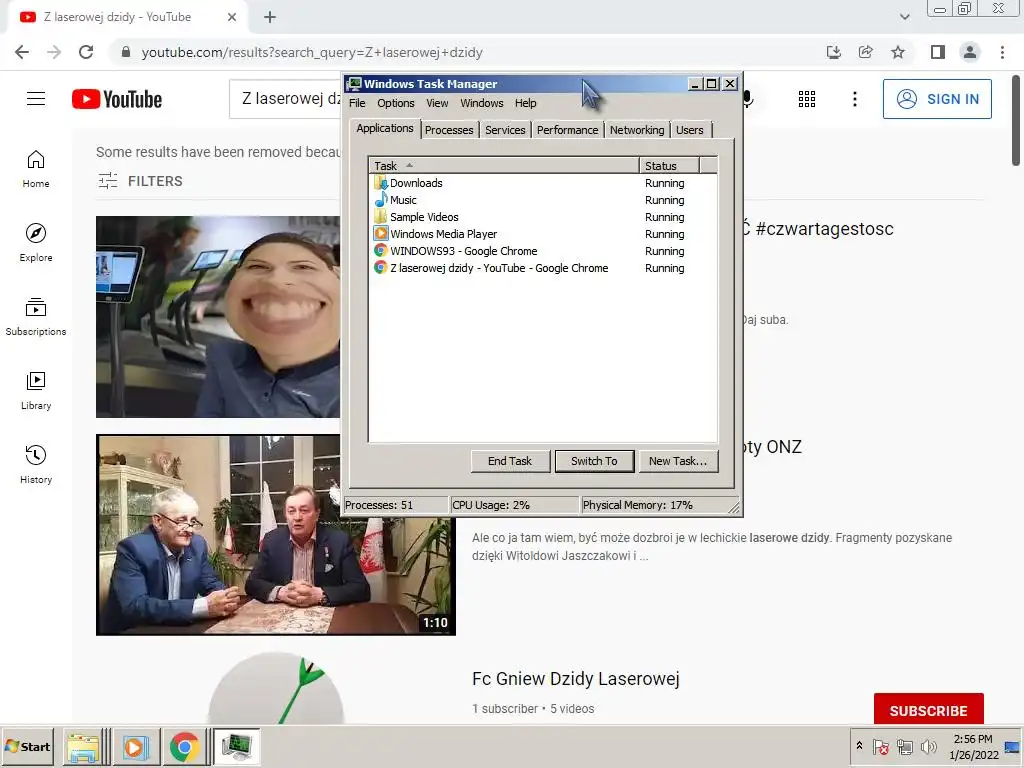Sort by the Task column header

pyautogui.click(x=504, y=166)
